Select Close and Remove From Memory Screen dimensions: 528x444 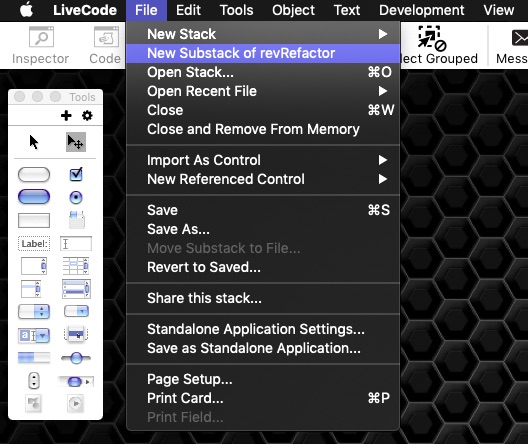click(263, 129)
